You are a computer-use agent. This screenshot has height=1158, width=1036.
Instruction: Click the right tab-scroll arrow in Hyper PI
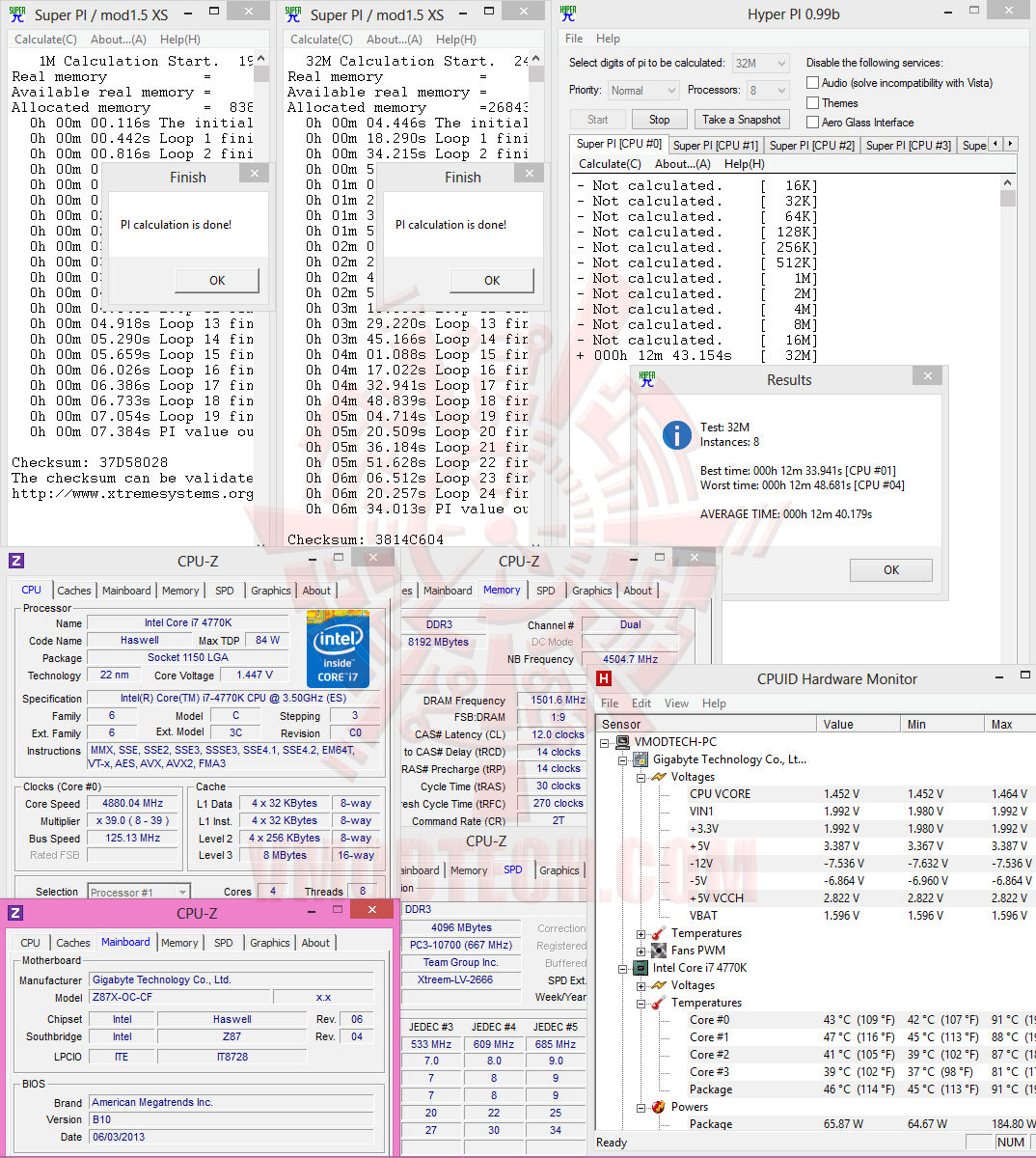1010,144
